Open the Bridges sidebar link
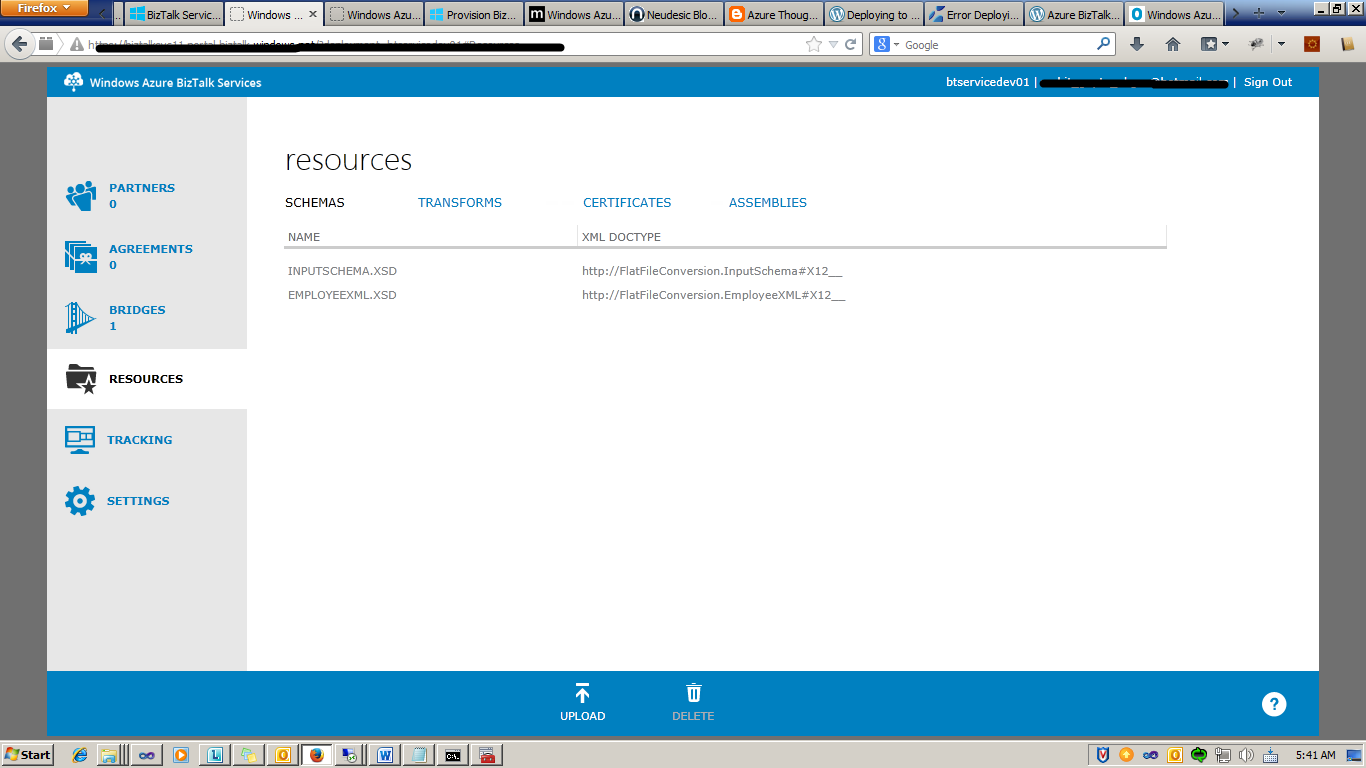 [x=137, y=310]
